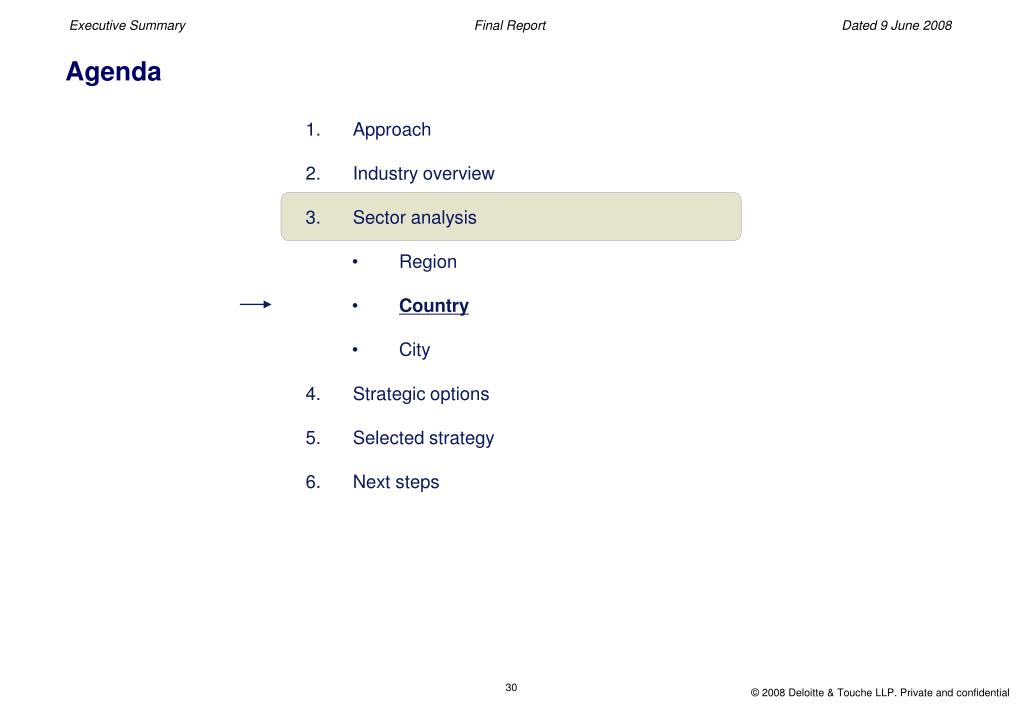Open the Next steps item
Image resolution: width=1023 pixels, height=708 pixels.
coord(396,482)
